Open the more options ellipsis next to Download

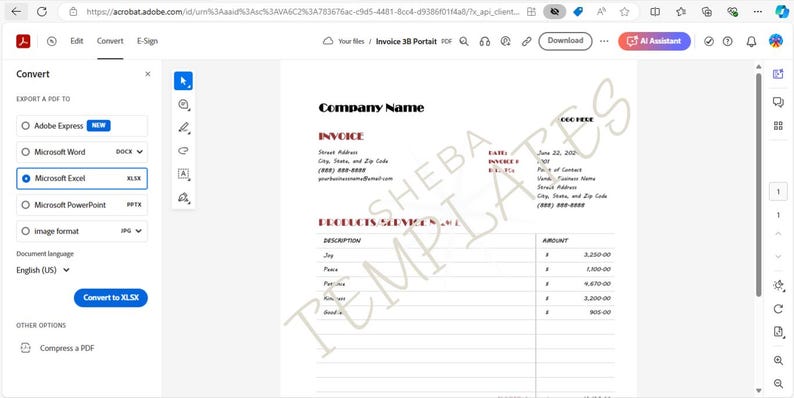click(x=604, y=42)
